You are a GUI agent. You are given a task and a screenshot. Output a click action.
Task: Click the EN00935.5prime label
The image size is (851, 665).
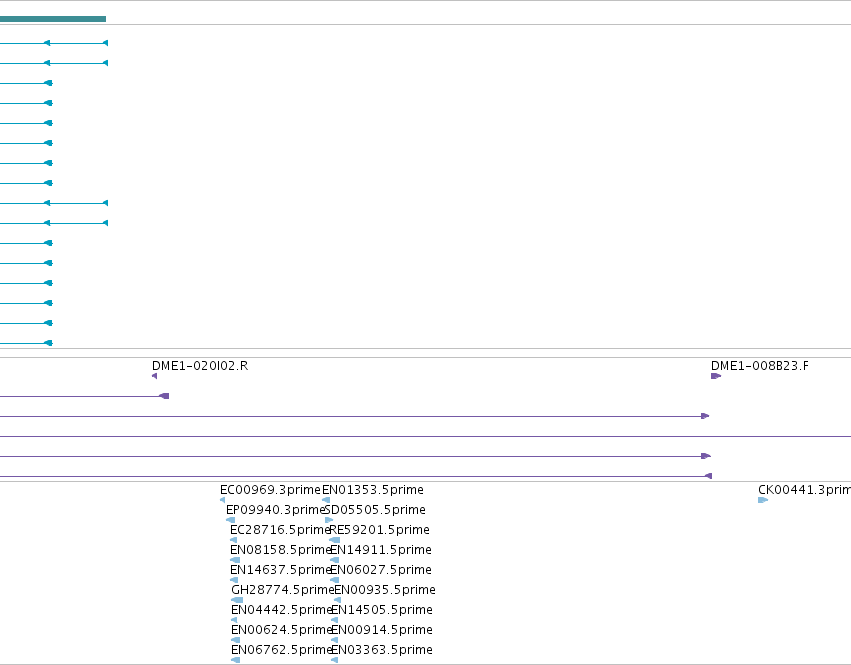click(x=385, y=590)
